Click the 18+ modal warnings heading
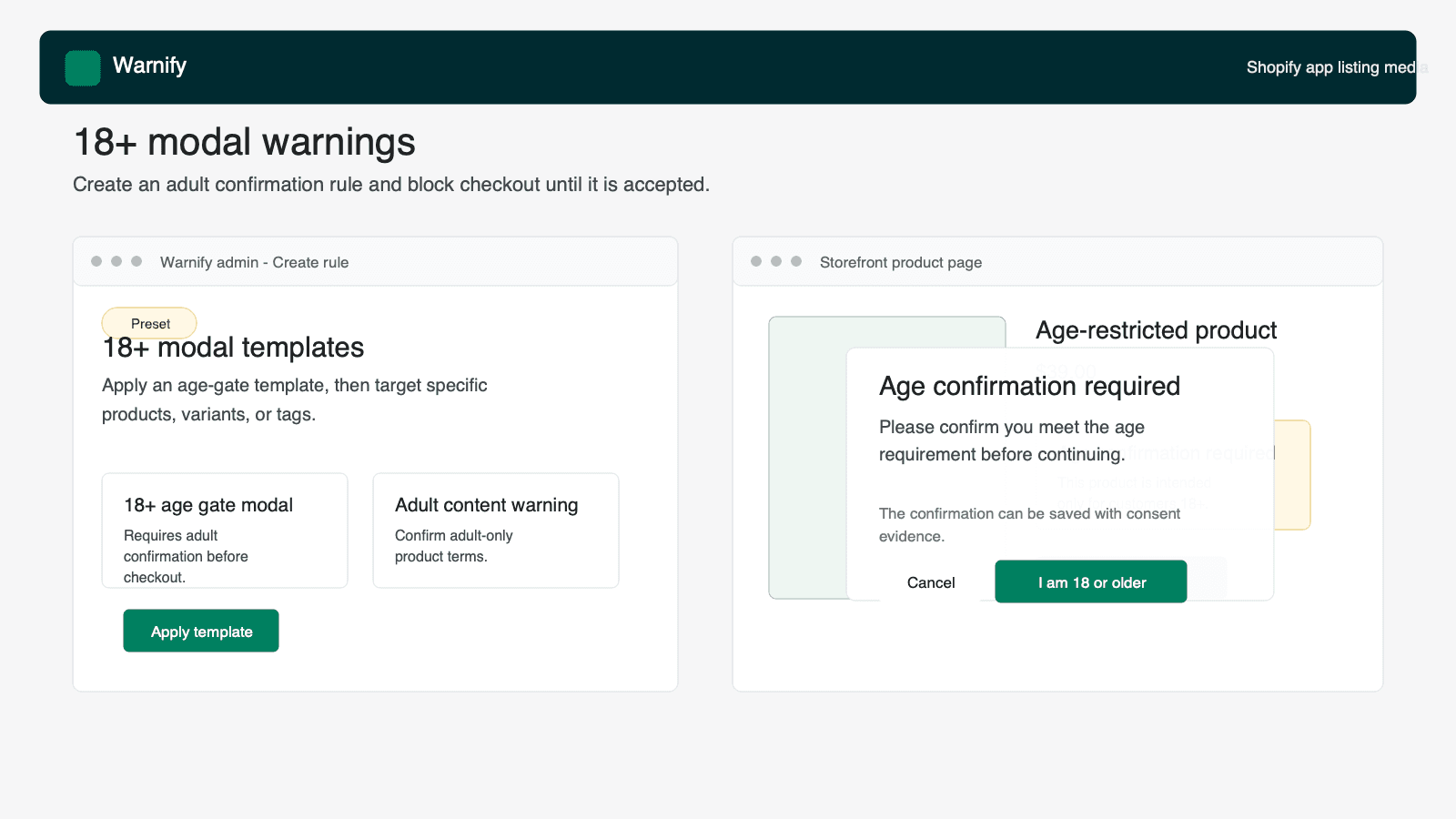 pos(244,142)
